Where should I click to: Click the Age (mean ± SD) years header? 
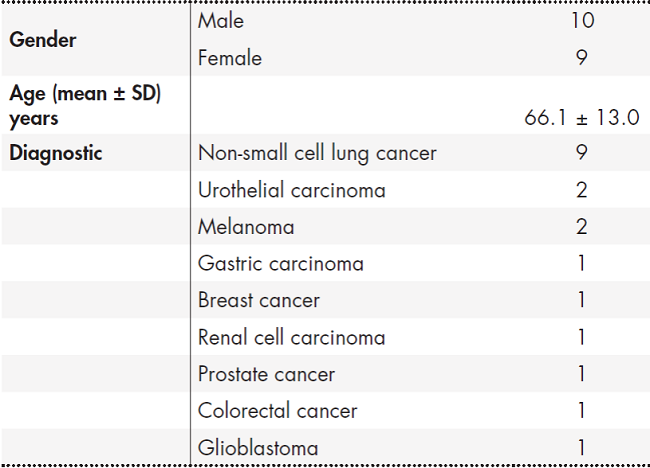point(85,105)
